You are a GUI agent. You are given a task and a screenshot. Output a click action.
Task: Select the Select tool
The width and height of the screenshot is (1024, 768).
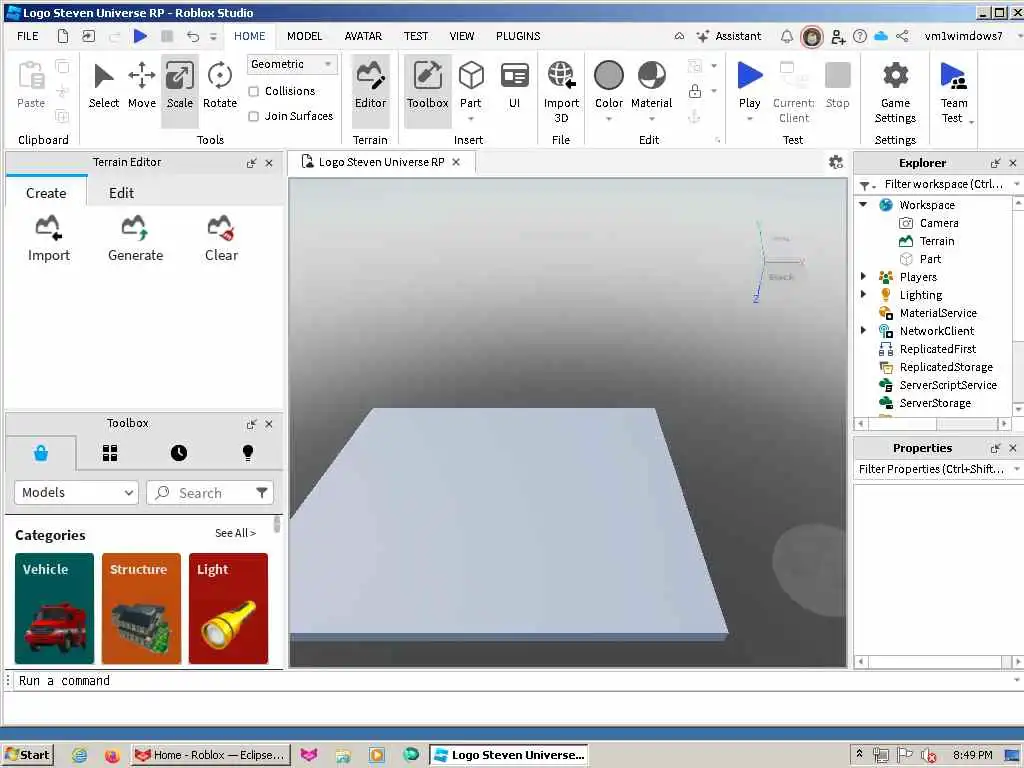click(x=104, y=86)
